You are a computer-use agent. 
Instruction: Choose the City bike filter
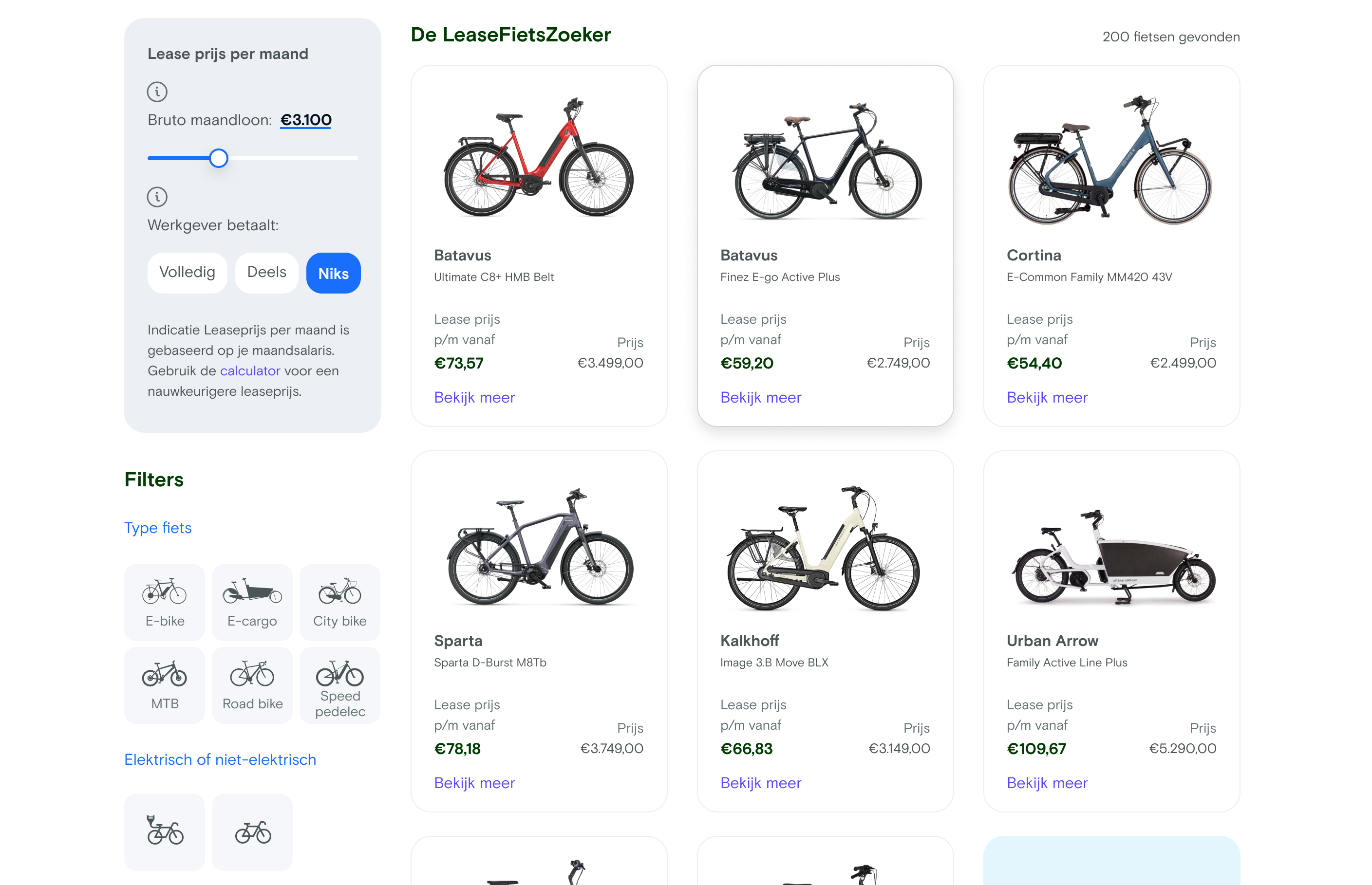tap(339, 602)
